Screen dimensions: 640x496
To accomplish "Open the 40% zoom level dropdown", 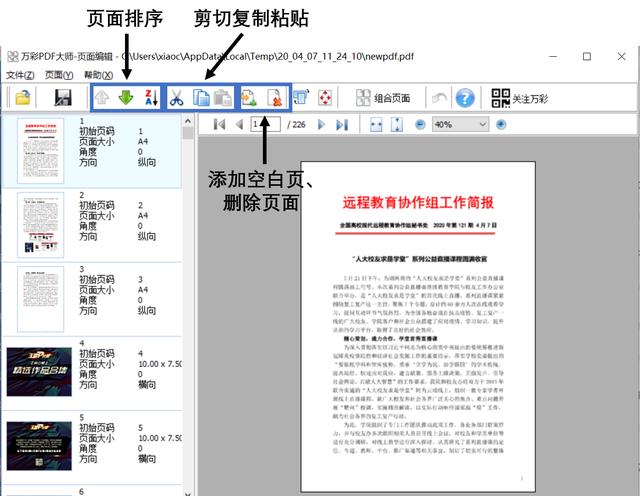I will click(x=460, y=125).
